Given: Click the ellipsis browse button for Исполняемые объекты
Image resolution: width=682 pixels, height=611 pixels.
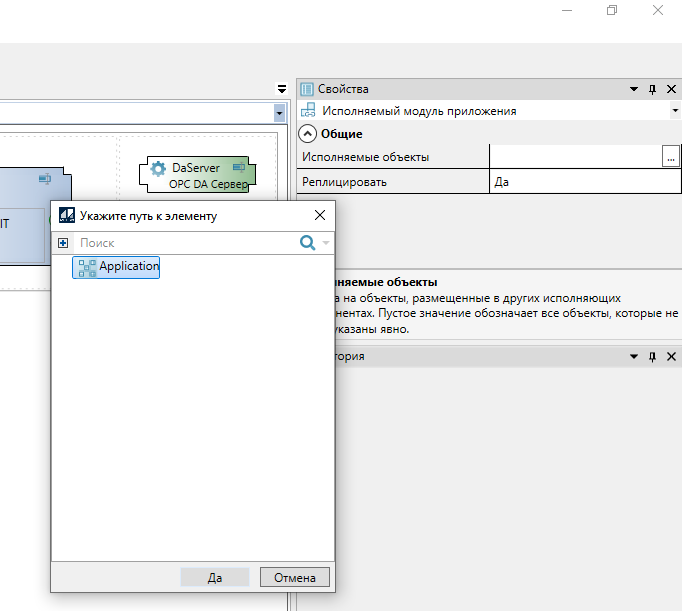Looking at the screenshot, I should (x=670, y=157).
